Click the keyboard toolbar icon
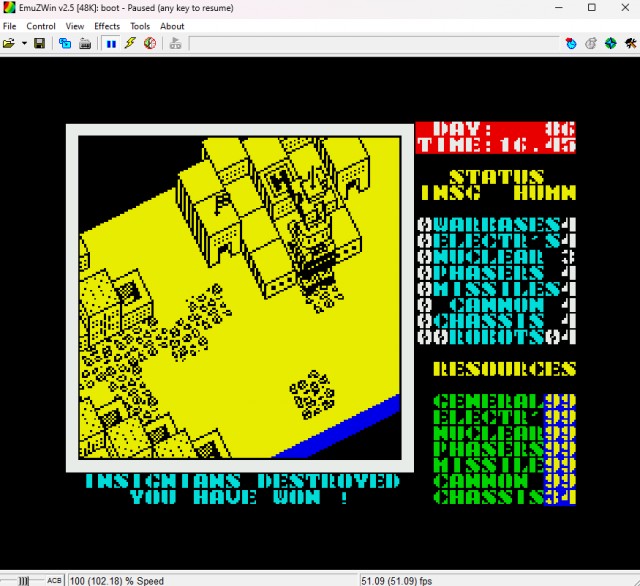Screen dimensions: 640x586 click(x=85, y=44)
